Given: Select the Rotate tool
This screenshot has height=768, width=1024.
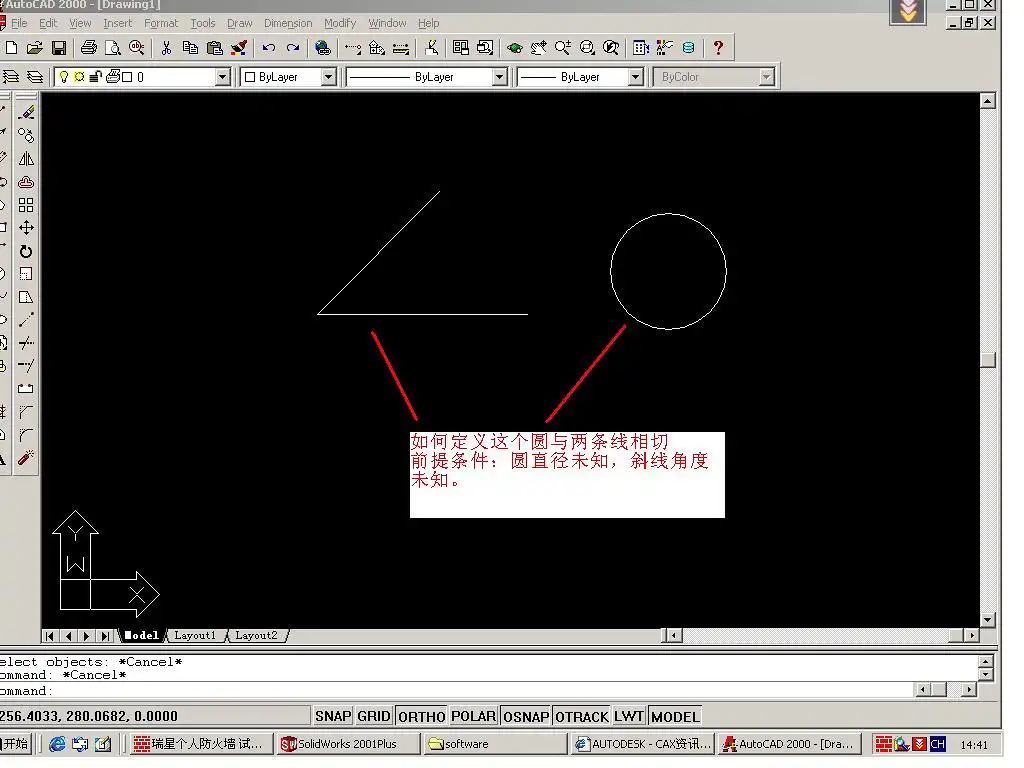Looking at the screenshot, I should 26,251.
